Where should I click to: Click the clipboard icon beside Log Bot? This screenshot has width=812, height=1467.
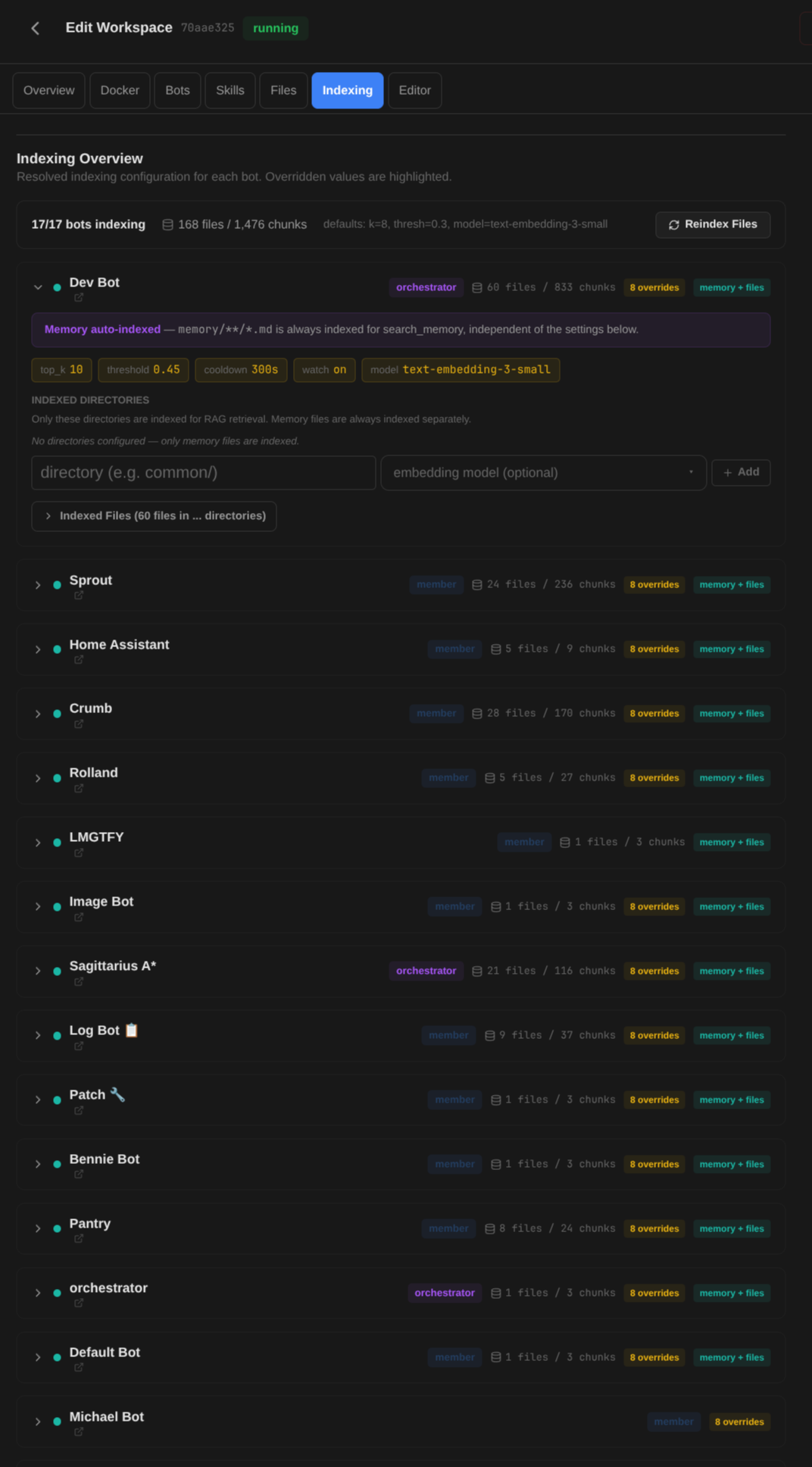[x=132, y=1029]
